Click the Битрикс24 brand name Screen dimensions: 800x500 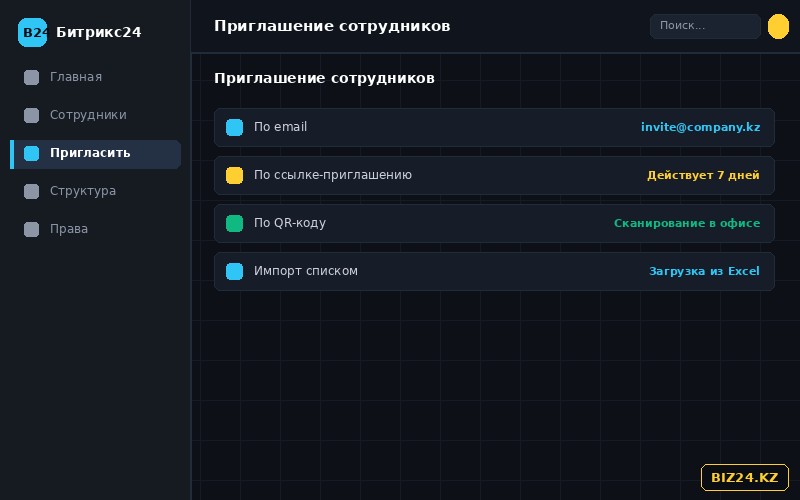point(98,32)
